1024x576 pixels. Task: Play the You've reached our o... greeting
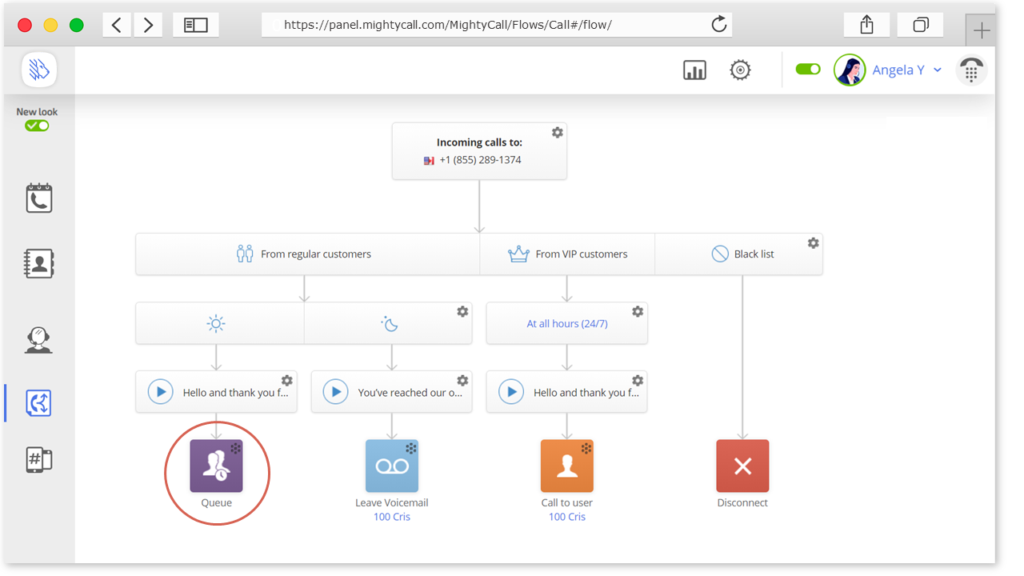click(x=336, y=392)
